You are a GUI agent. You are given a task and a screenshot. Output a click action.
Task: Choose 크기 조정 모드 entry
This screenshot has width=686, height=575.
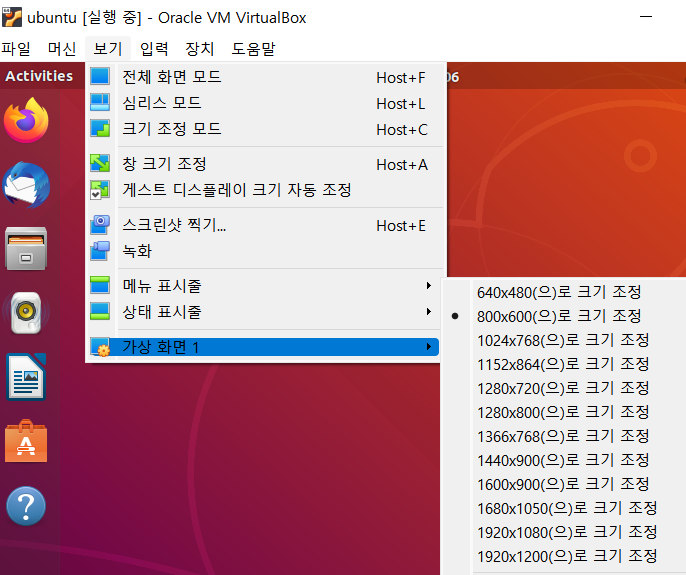point(266,129)
